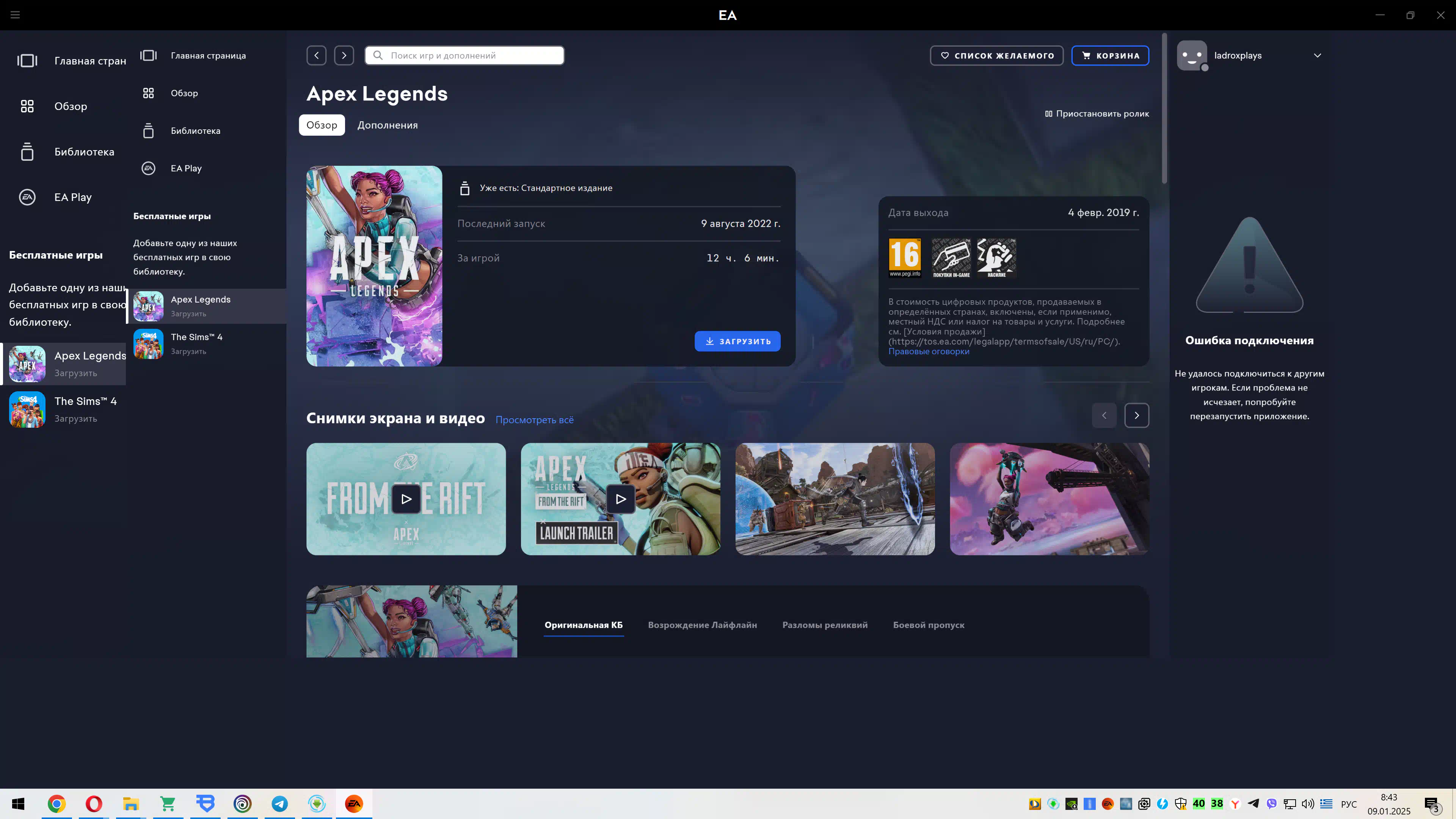Open the Windows Start menu

point(18,804)
